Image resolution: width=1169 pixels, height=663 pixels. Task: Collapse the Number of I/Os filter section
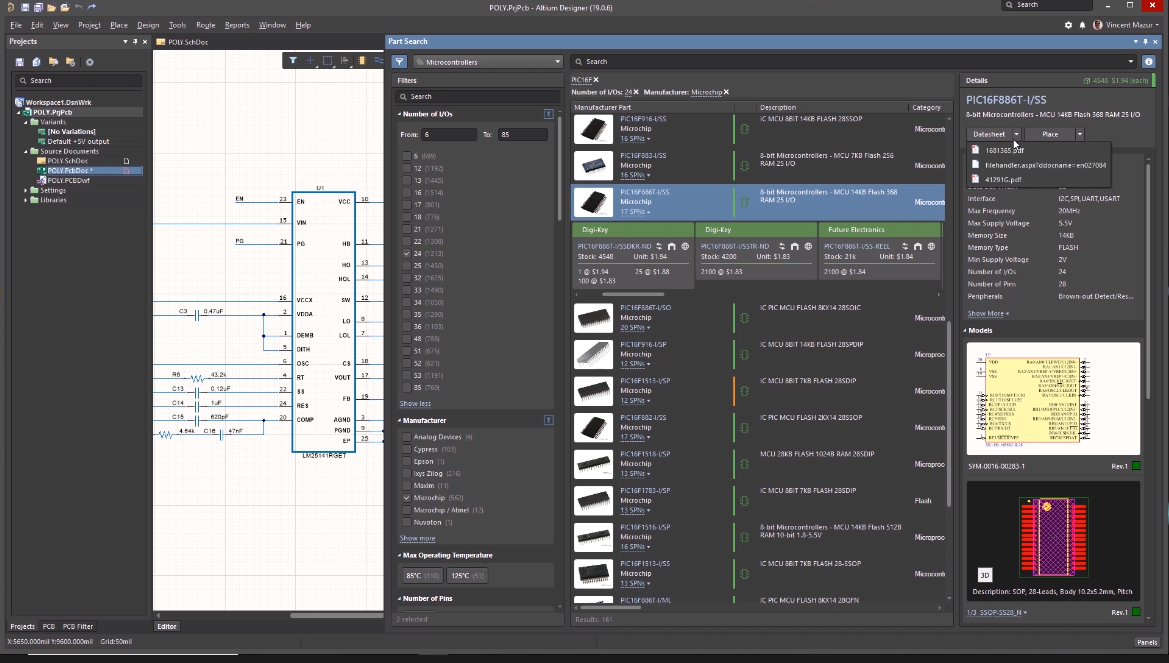400,114
